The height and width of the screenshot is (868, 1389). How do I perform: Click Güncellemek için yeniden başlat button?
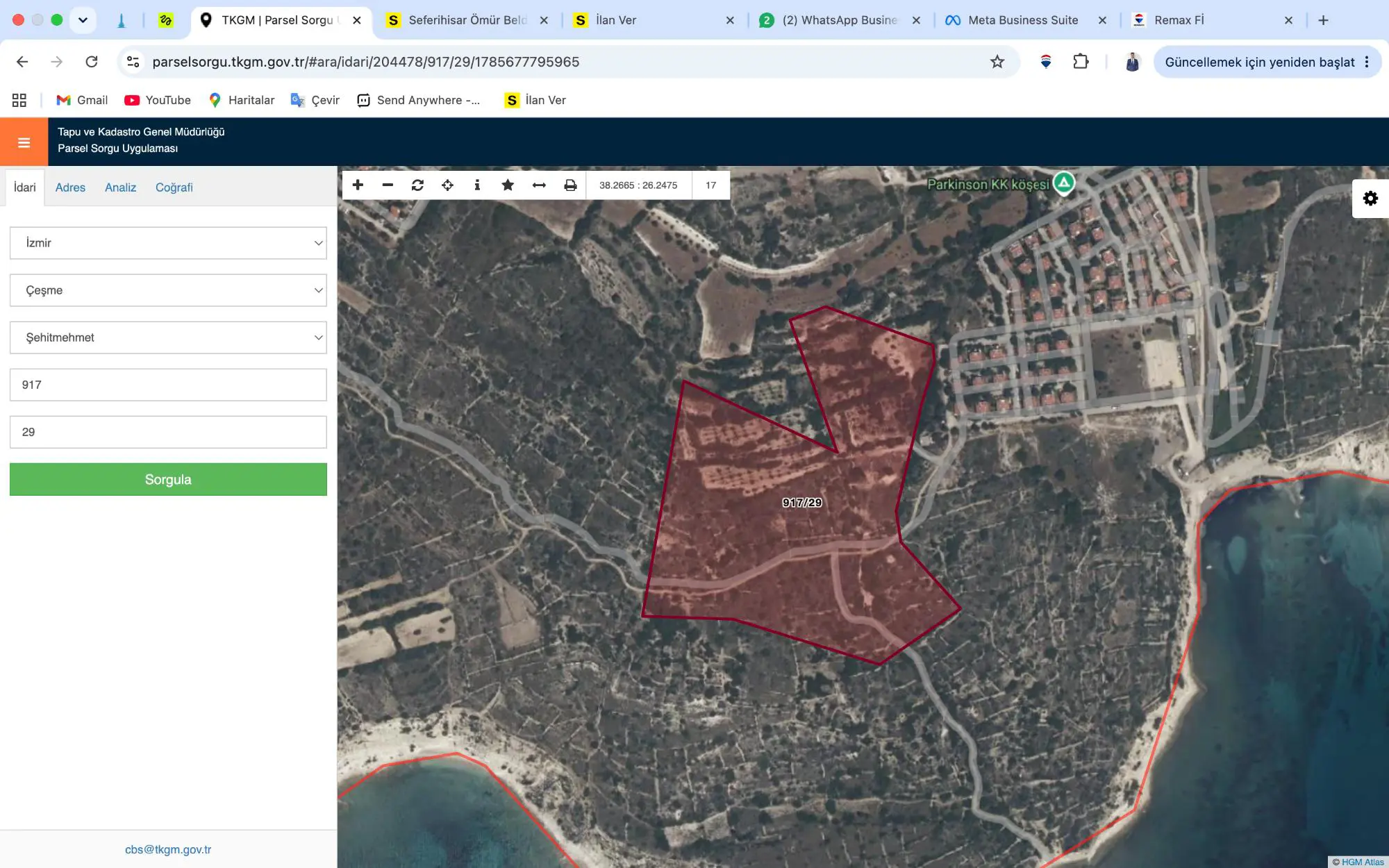pyautogui.click(x=1267, y=62)
